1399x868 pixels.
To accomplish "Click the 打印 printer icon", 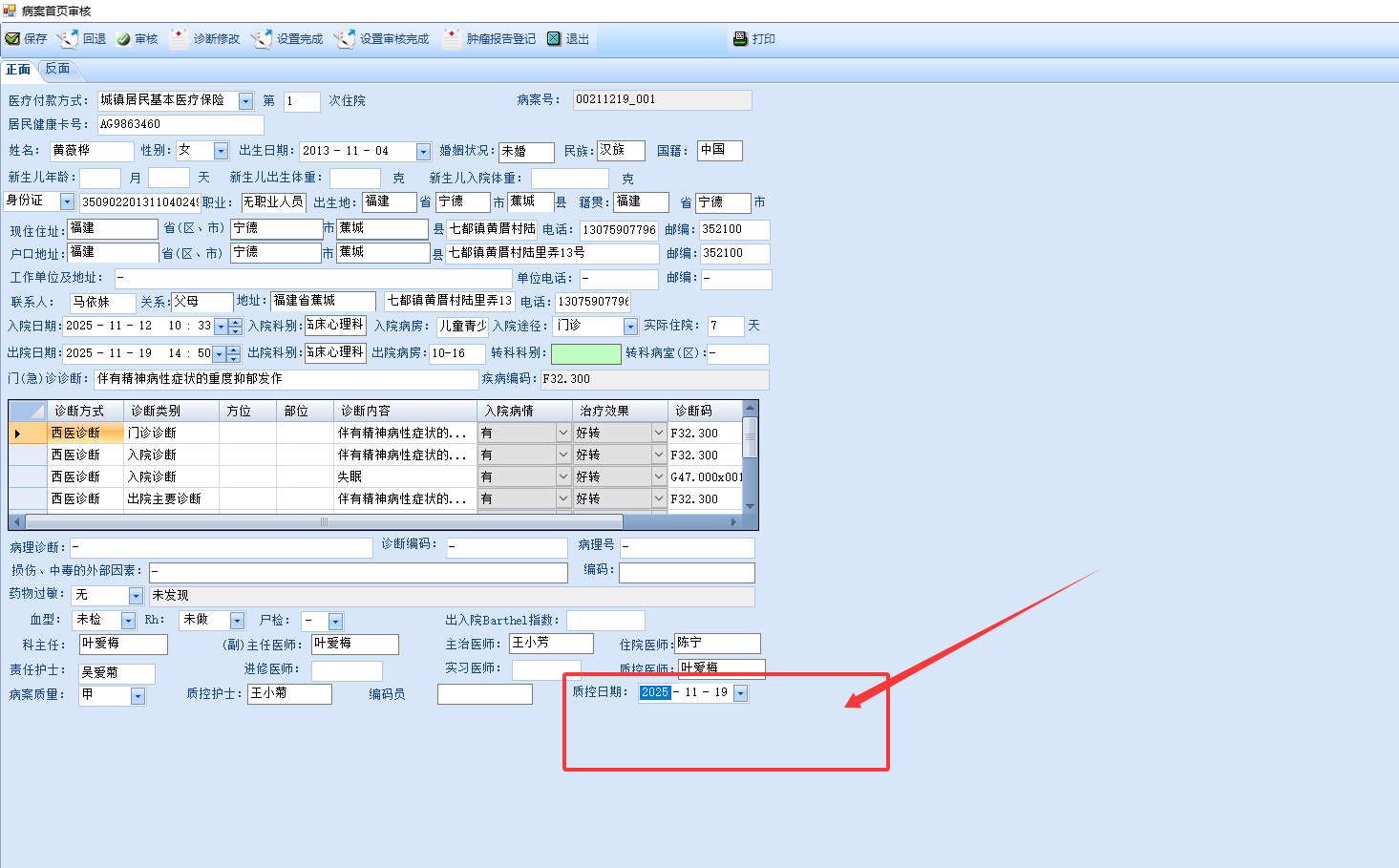I will pyautogui.click(x=740, y=39).
